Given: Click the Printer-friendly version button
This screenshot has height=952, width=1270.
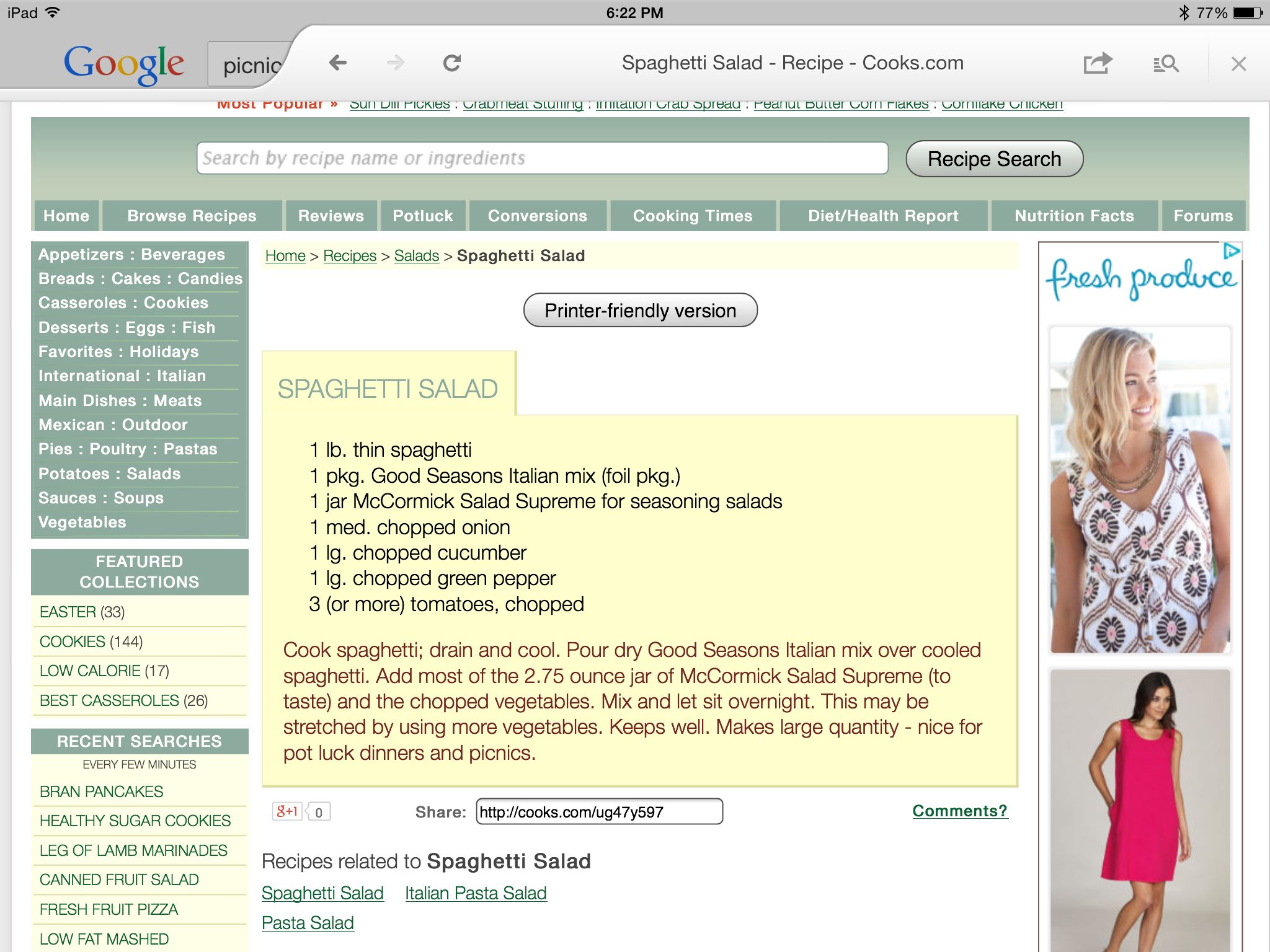Looking at the screenshot, I should pyautogui.click(x=641, y=310).
